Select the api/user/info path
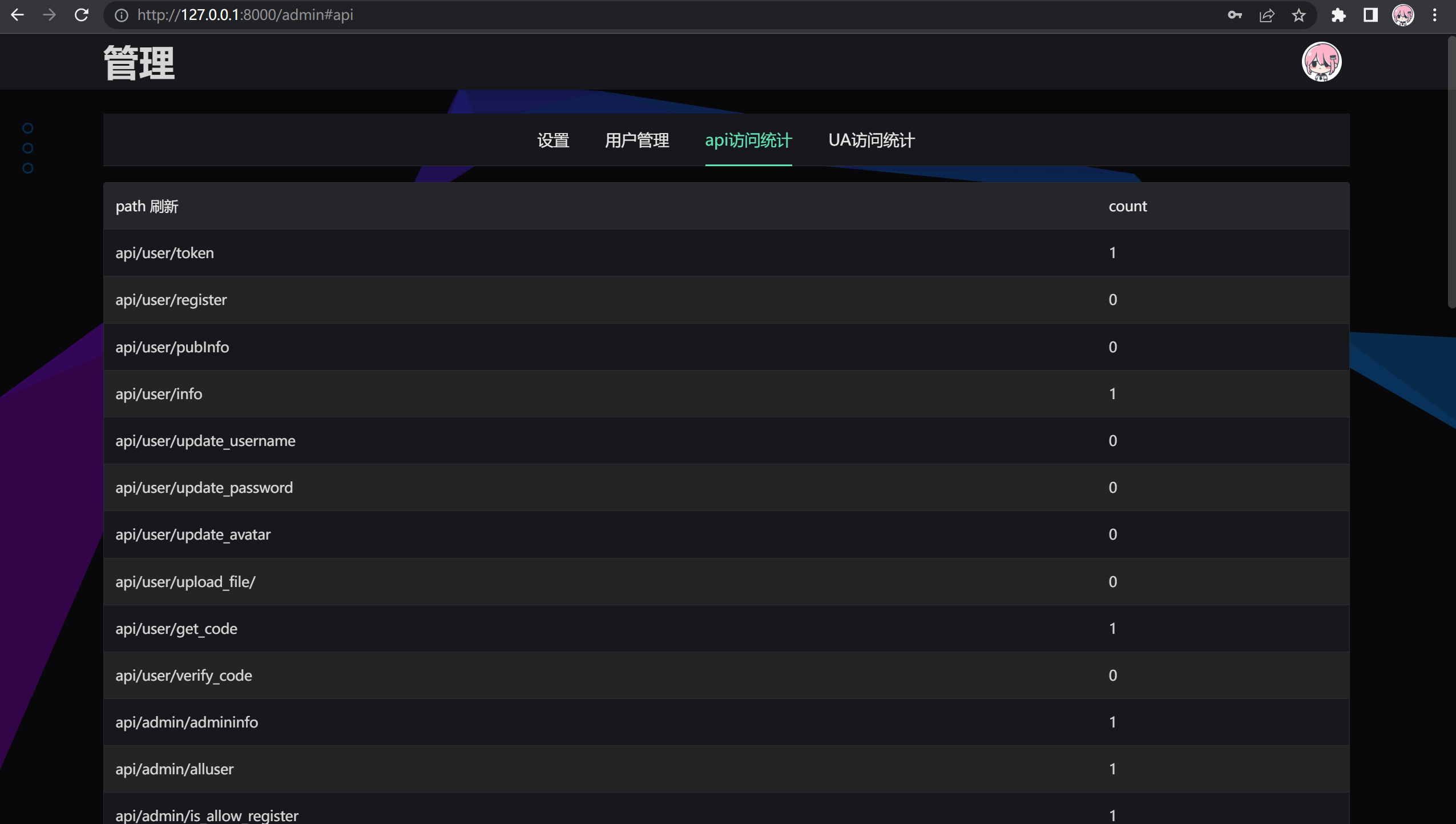This screenshot has width=1456, height=824. 159,394
